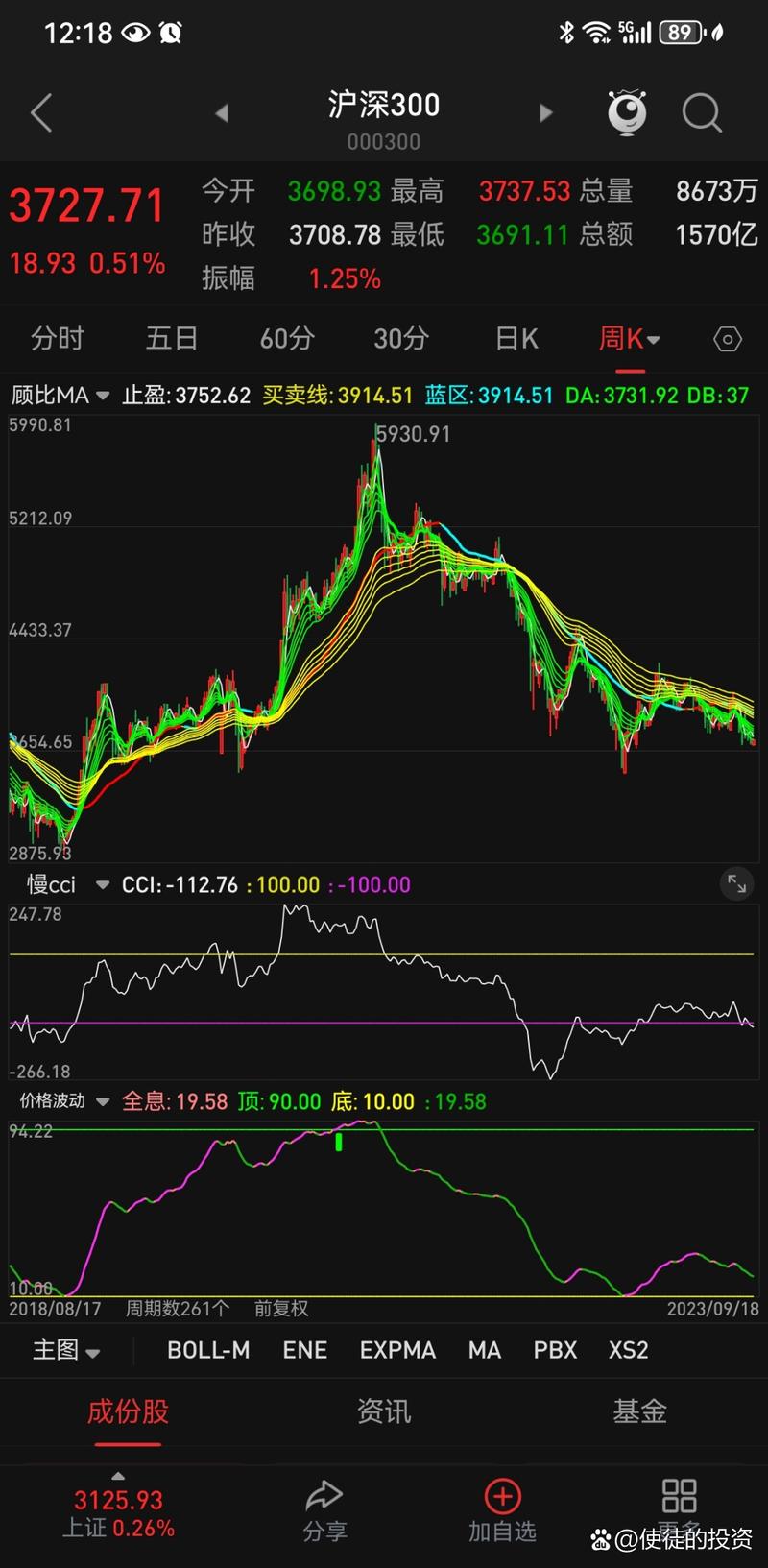The image size is (768, 1568).
Task: Open the search magnifier icon
Action: tap(702, 113)
